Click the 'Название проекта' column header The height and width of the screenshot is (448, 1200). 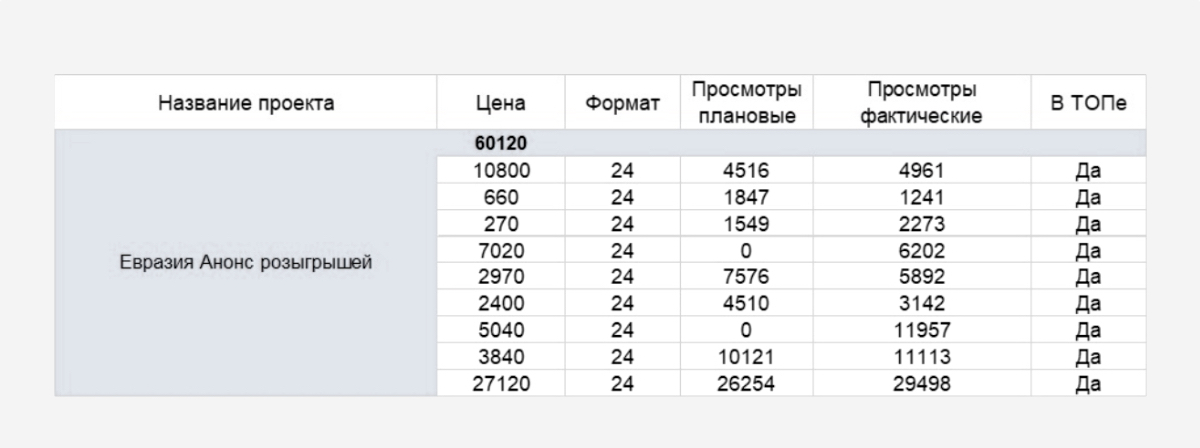(x=246, y=103)
